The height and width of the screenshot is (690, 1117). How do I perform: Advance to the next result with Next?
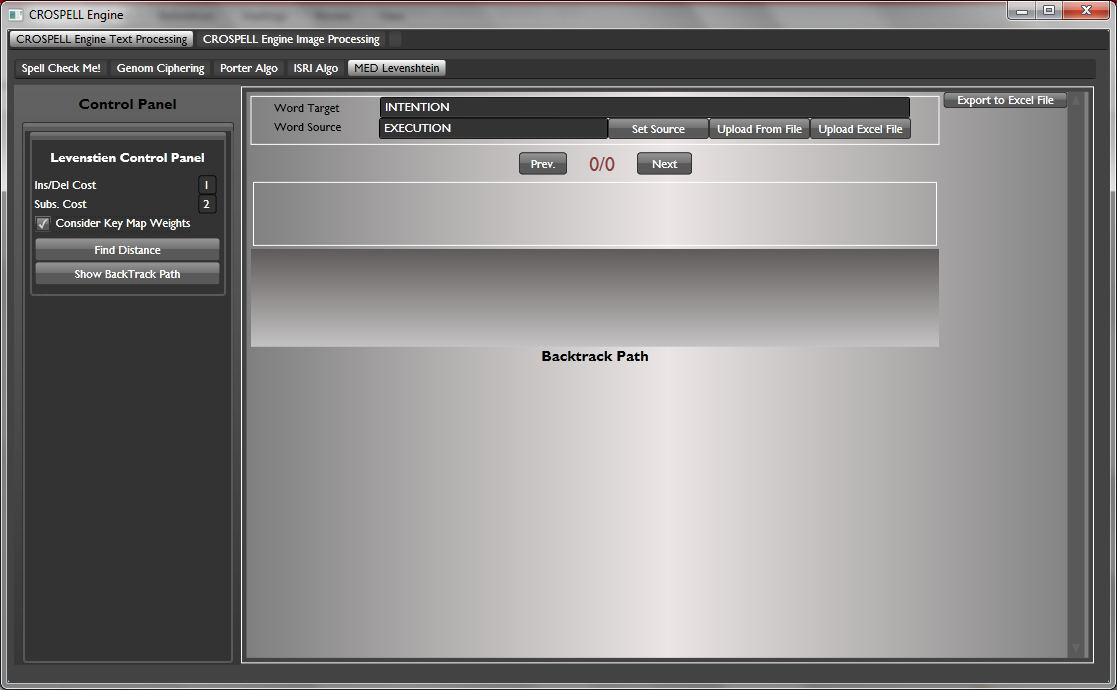(x=664, y=164)
